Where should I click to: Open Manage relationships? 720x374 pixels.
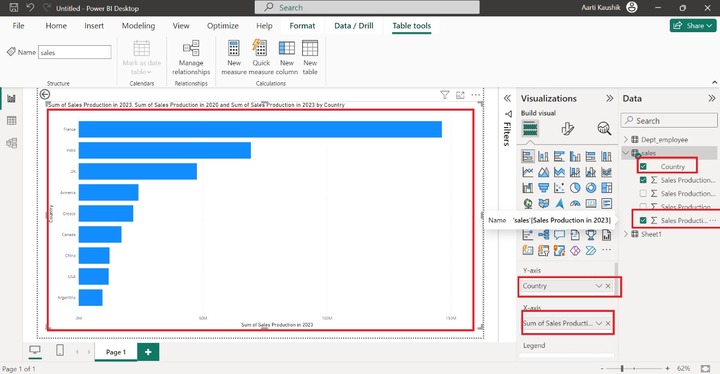pyautogui.click(x=191, y=57)
